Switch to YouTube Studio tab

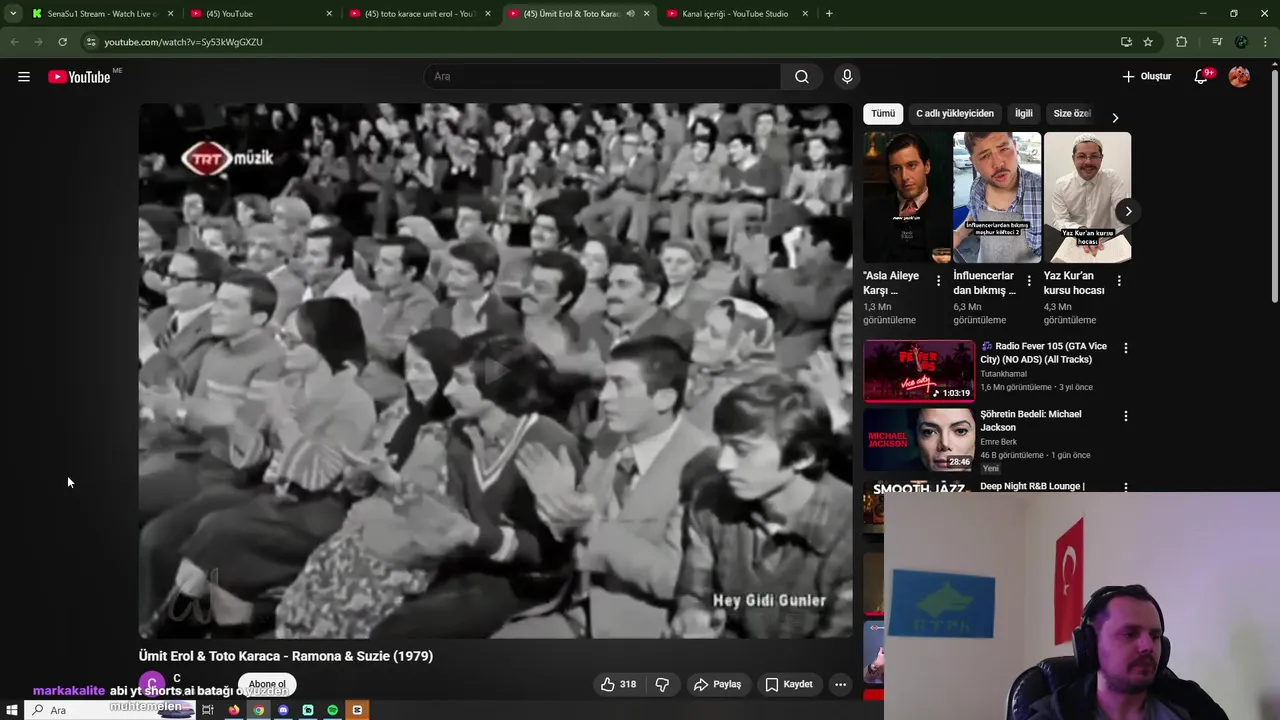(735, 14)
